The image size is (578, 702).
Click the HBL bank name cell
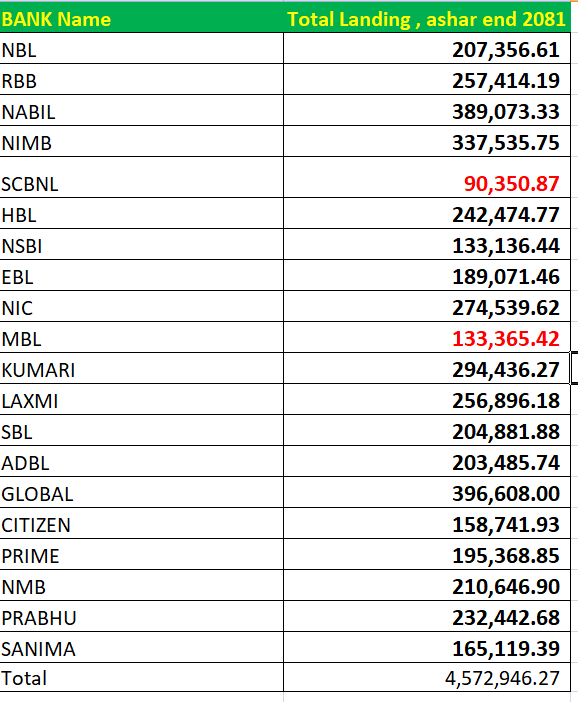(x=141, y=214)
